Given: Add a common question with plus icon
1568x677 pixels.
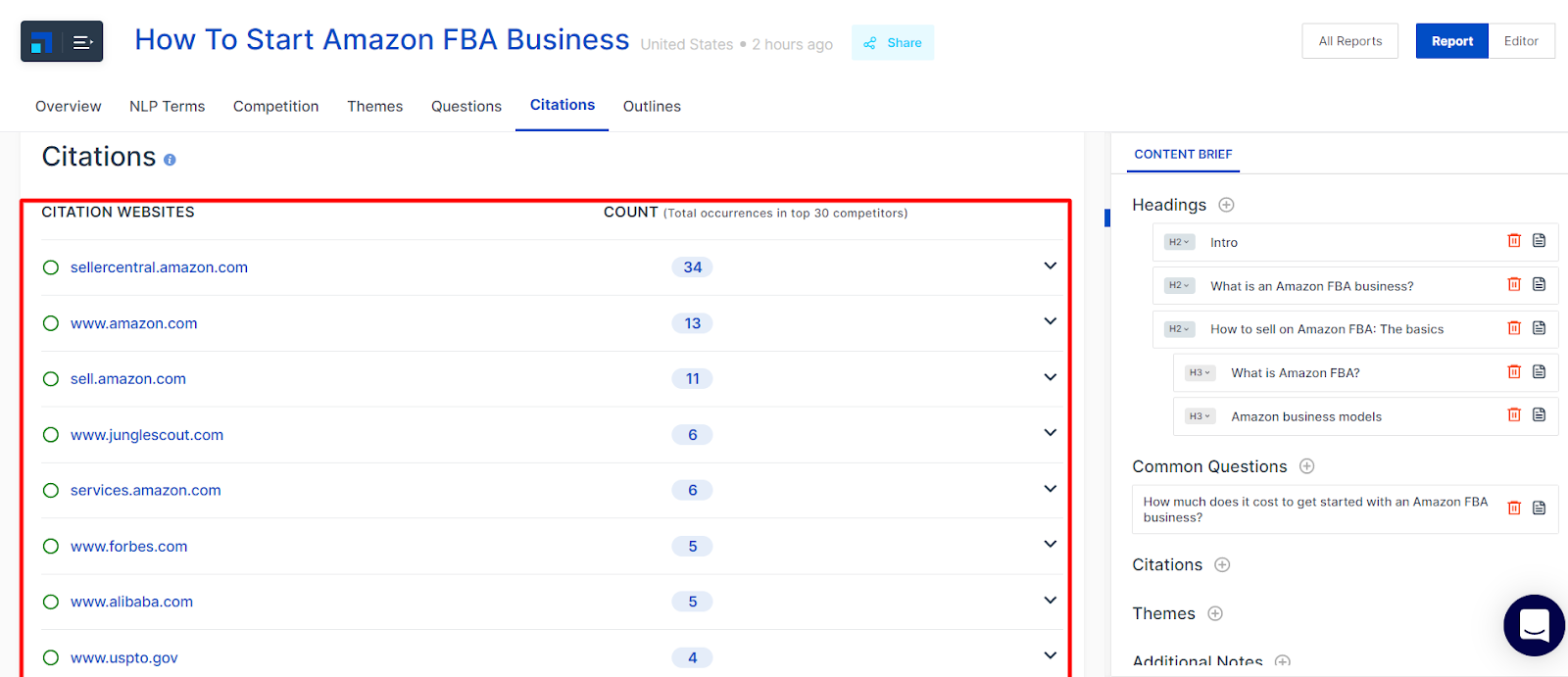Looking at the screenshot, I should pos(1306,466).
